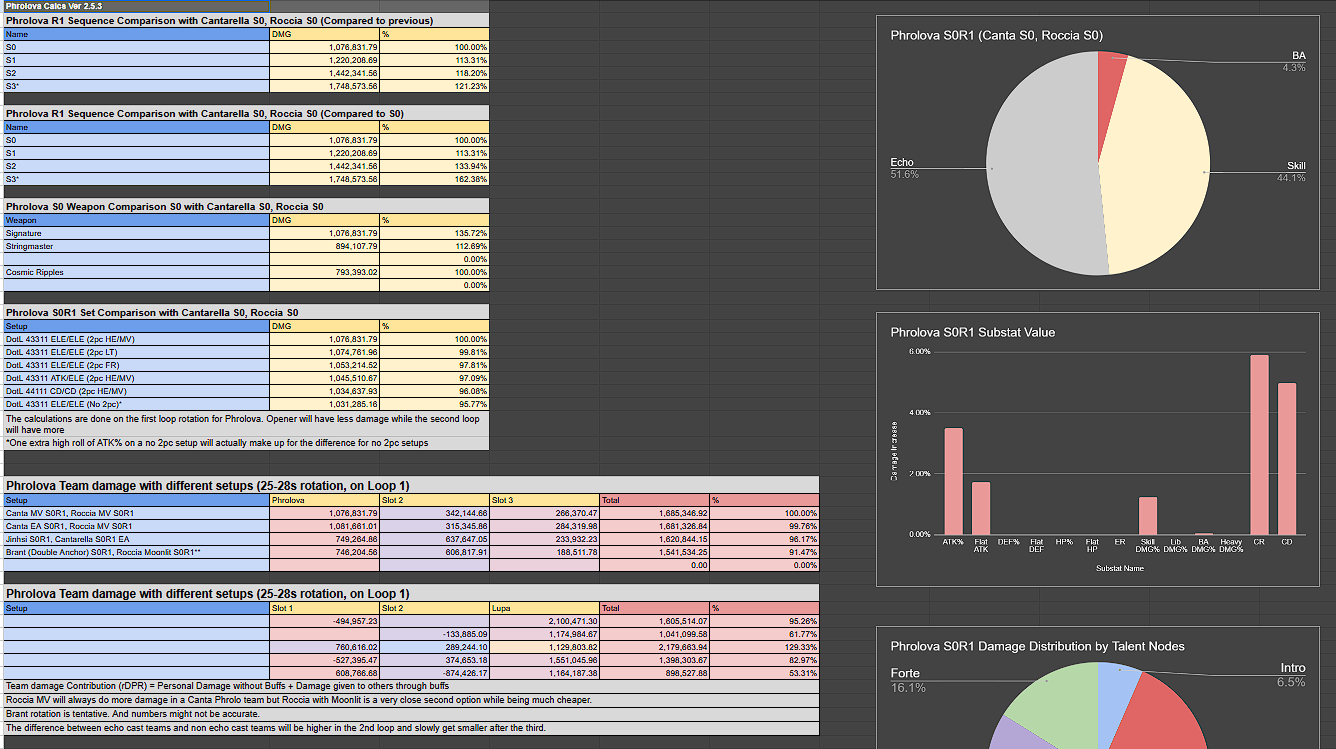Screen dimensions: 1336x749
Task: Select the Roccia MV versus Moonlit note
Action: [x=411, y=700]
